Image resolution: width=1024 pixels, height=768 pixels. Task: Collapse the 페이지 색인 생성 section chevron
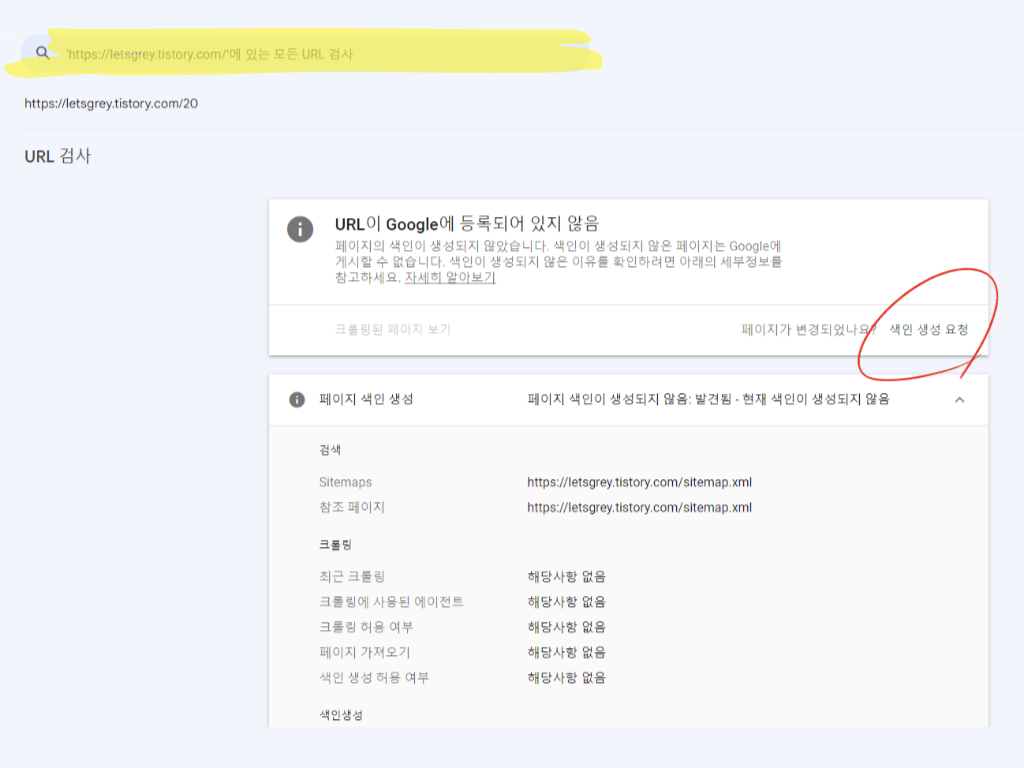[x=959, y=400]
